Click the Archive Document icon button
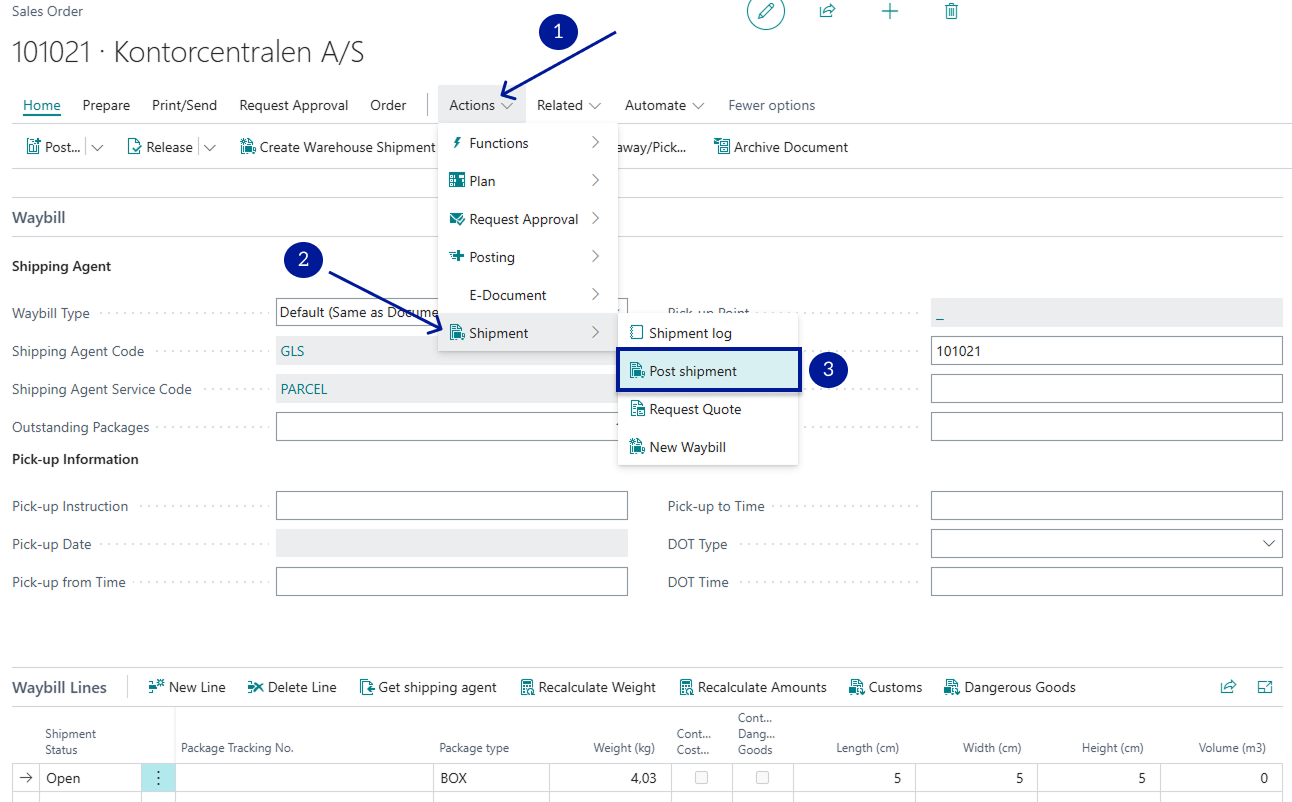This screenshot has height=802, width=1292. tap(780, 147)
